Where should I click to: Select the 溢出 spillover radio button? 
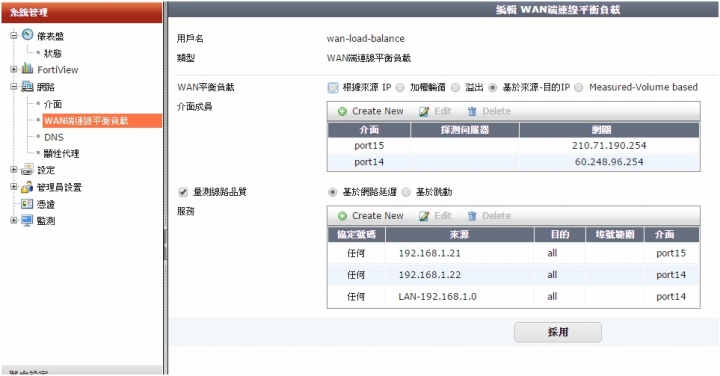(455, 87)
